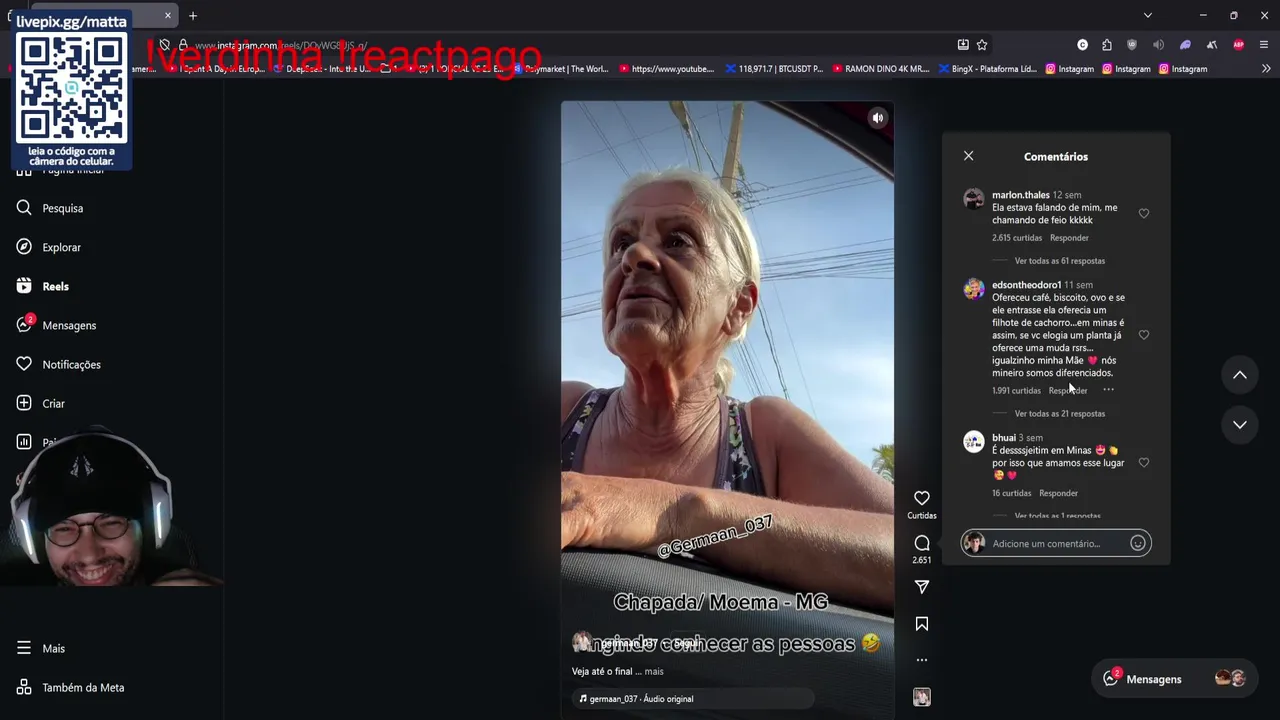Viewport: 1280px width, 720px height.
Task: Close the Comentários panel
Action: 968,156
